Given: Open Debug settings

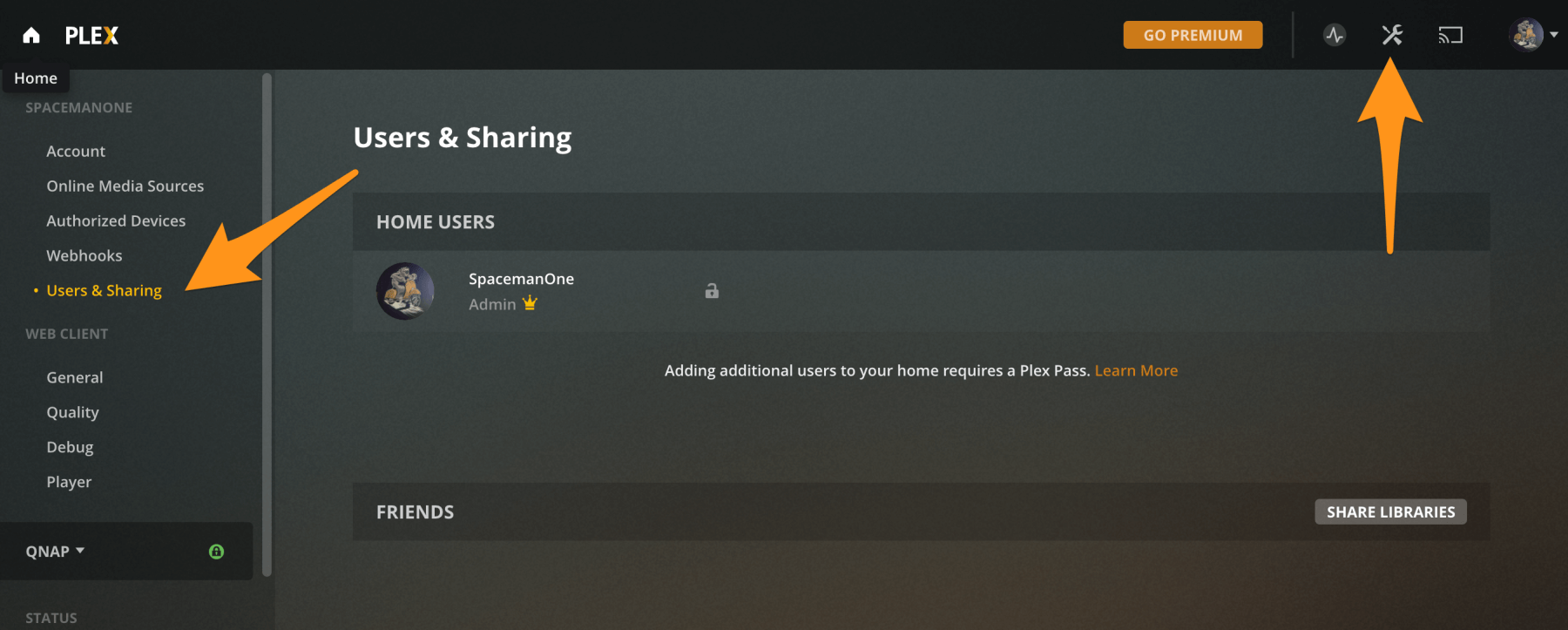Looking at the screenshot, I should (x=70, y=448).
